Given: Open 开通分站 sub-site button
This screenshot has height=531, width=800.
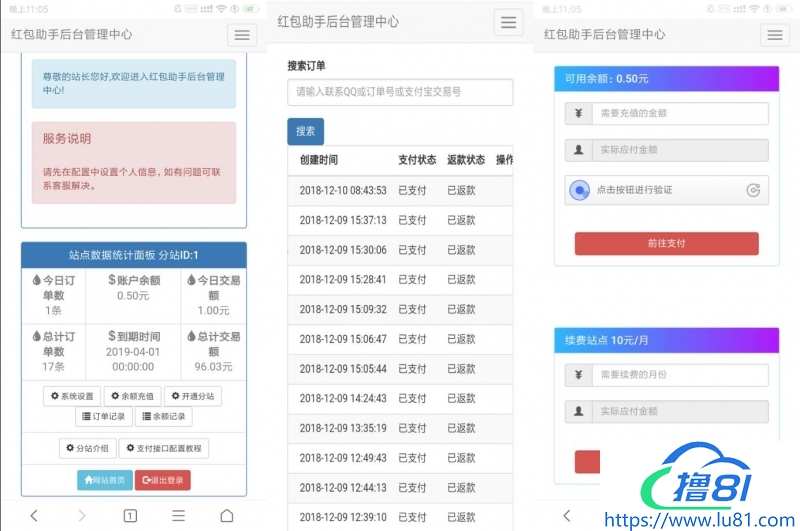Looking at the screenshot, I should click(192, 397).
